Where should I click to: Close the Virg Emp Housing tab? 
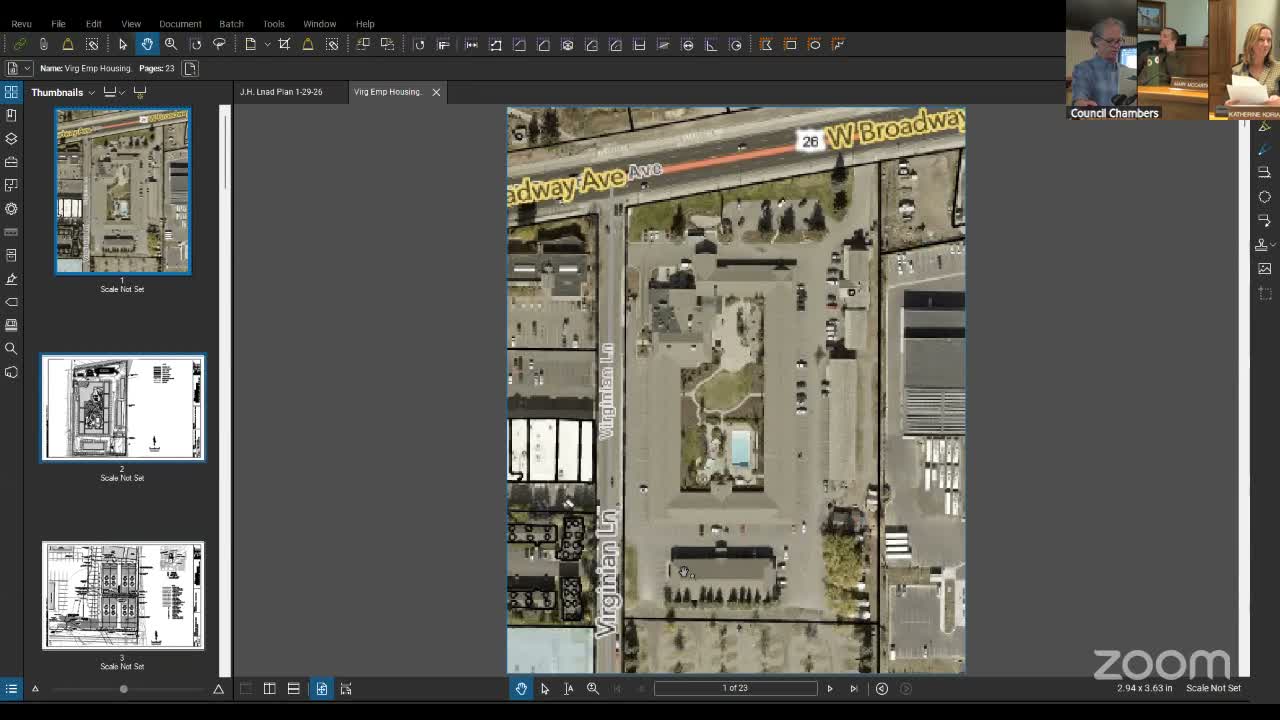click(436, 92)
